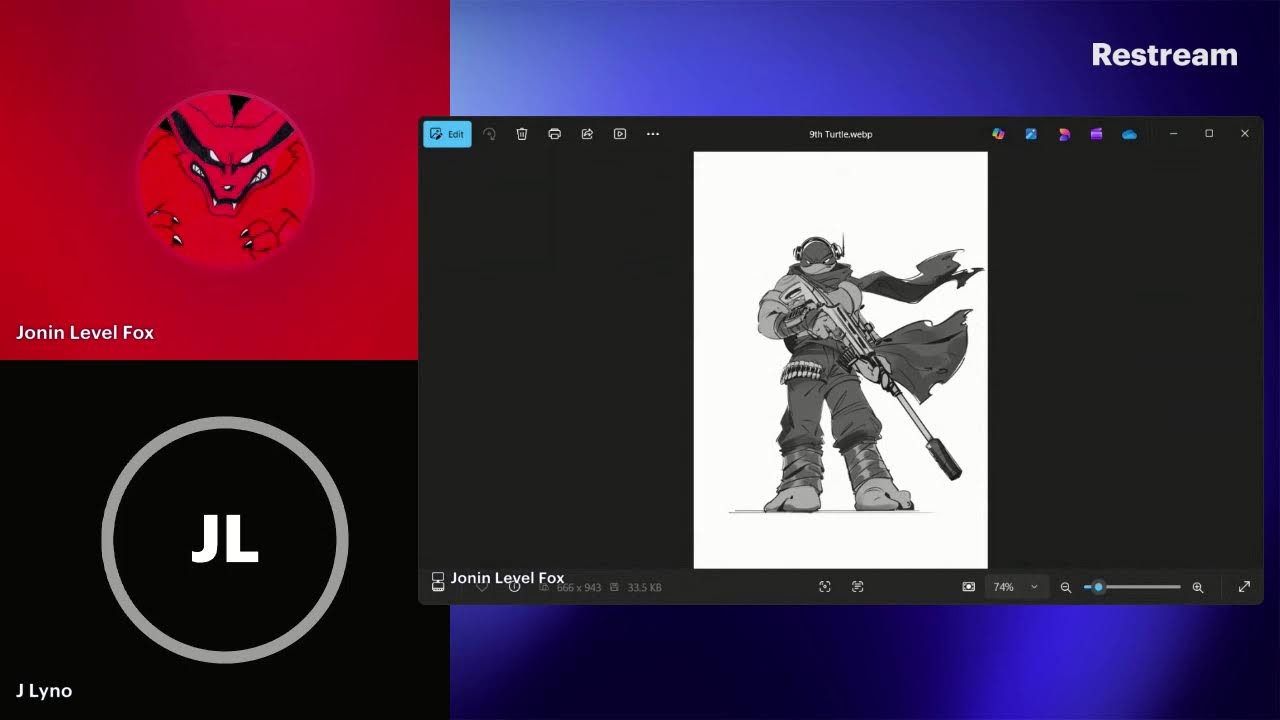Show file info with the info icon

click(514, 587)
